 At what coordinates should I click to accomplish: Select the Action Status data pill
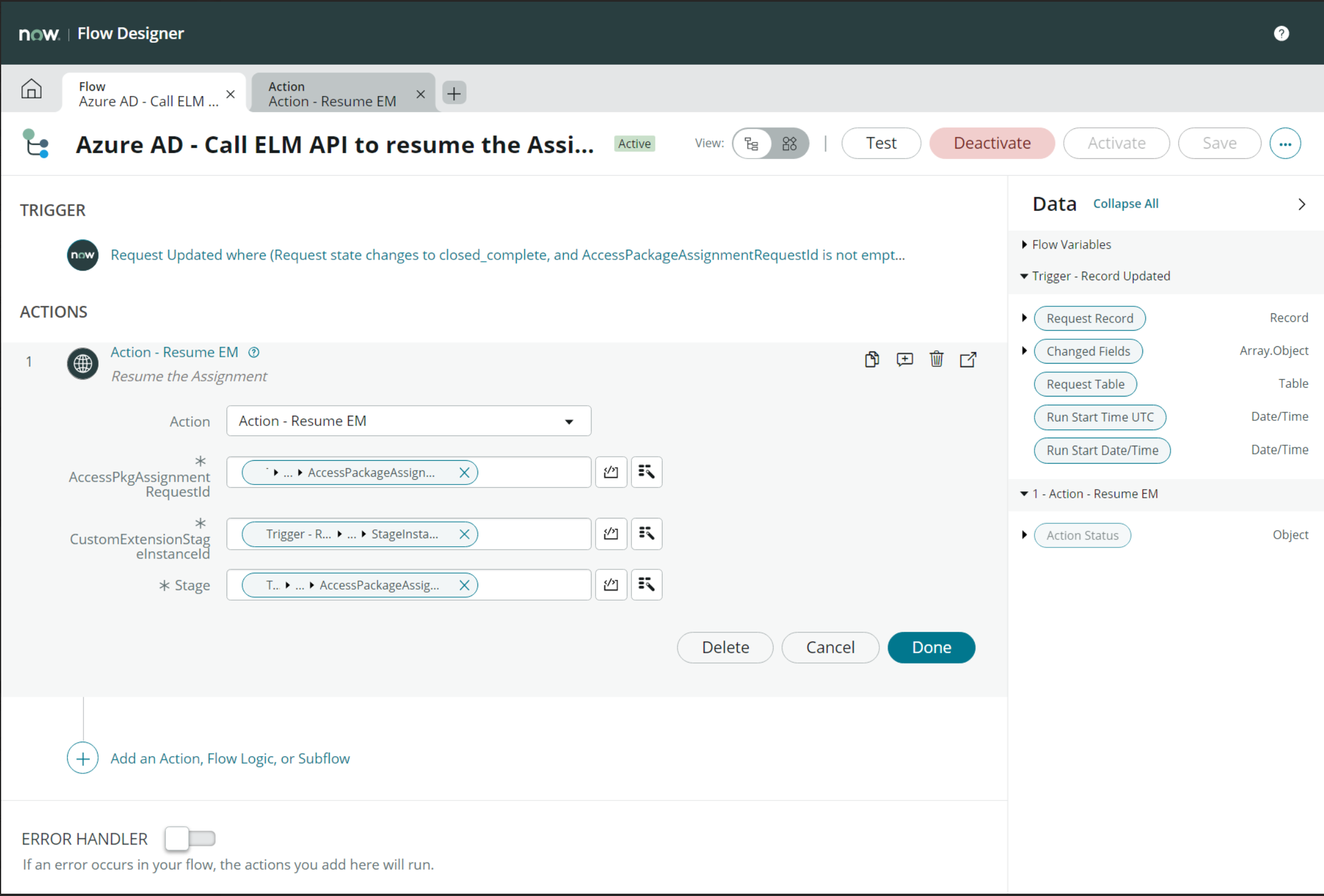[x=1082, y=535]
